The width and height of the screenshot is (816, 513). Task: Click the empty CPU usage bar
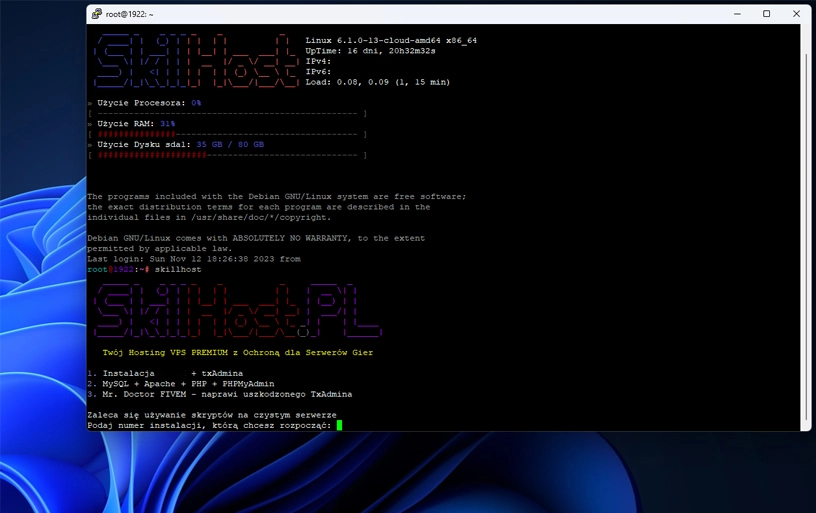coord(228,114)
